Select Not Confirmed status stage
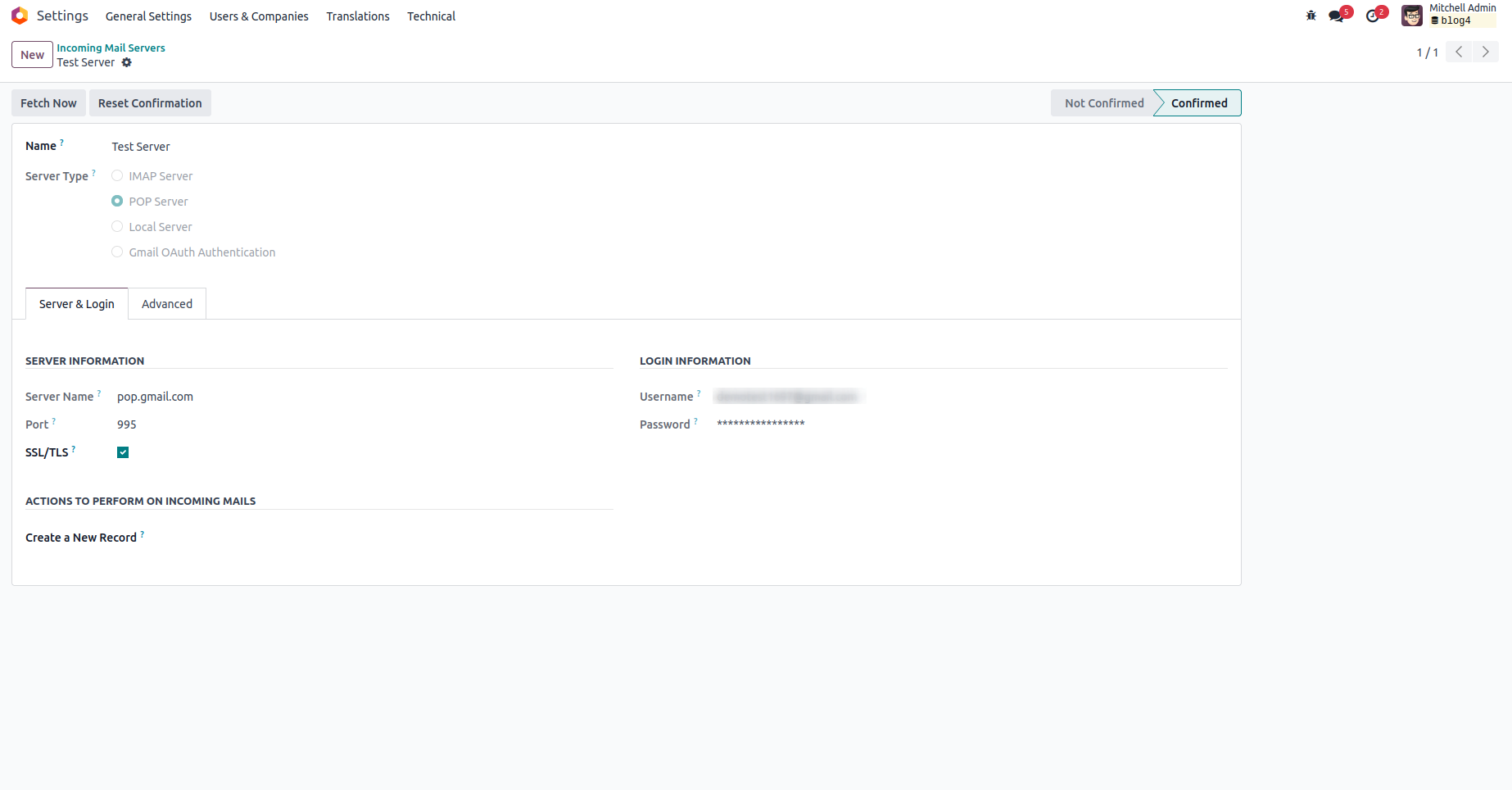Screen dimensions: 1512x790 point(1103,103)
